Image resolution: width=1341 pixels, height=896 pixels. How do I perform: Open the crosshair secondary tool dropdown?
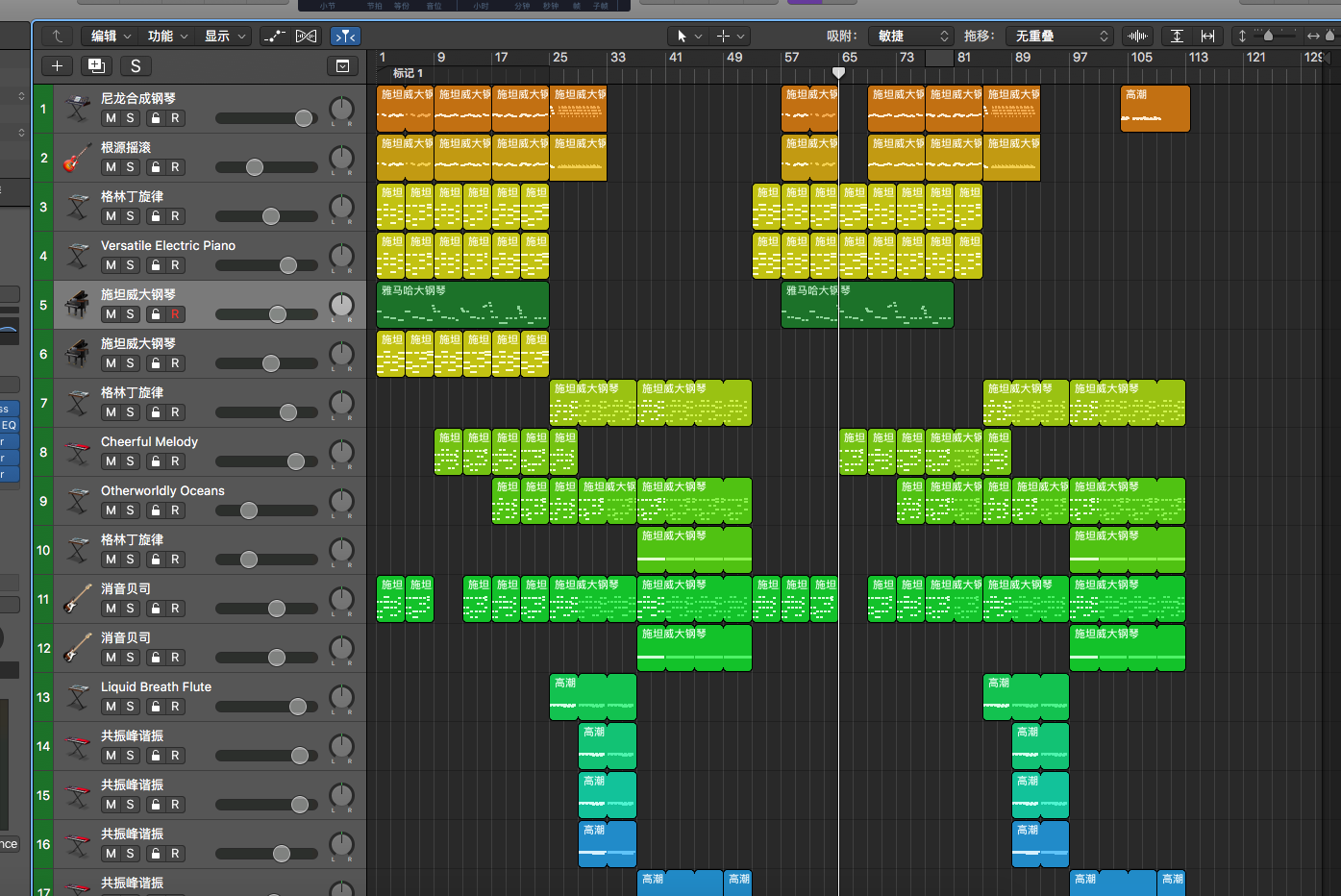pos(730,36)
